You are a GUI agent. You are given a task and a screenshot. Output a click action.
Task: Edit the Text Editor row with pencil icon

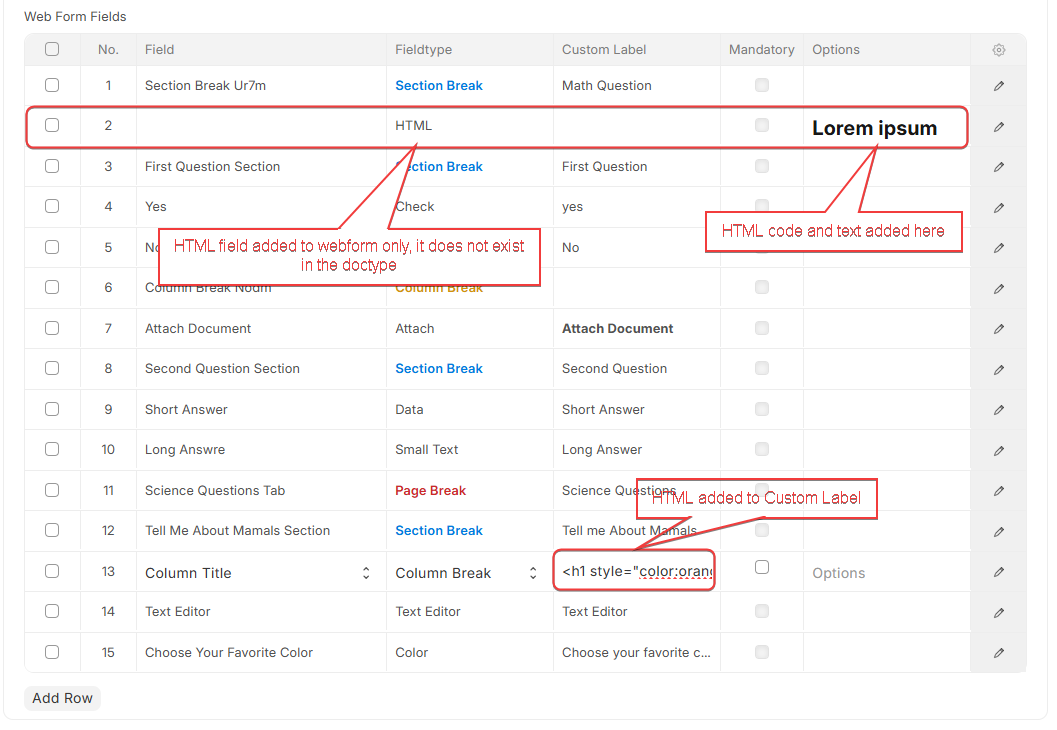point(998,612)
